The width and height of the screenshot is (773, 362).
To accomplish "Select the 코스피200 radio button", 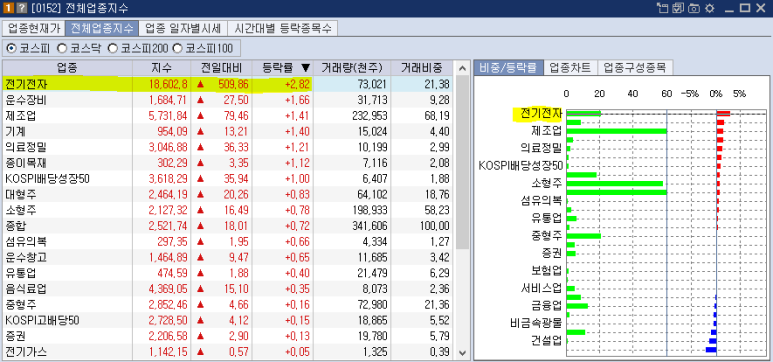I will (x=113, y=48).
